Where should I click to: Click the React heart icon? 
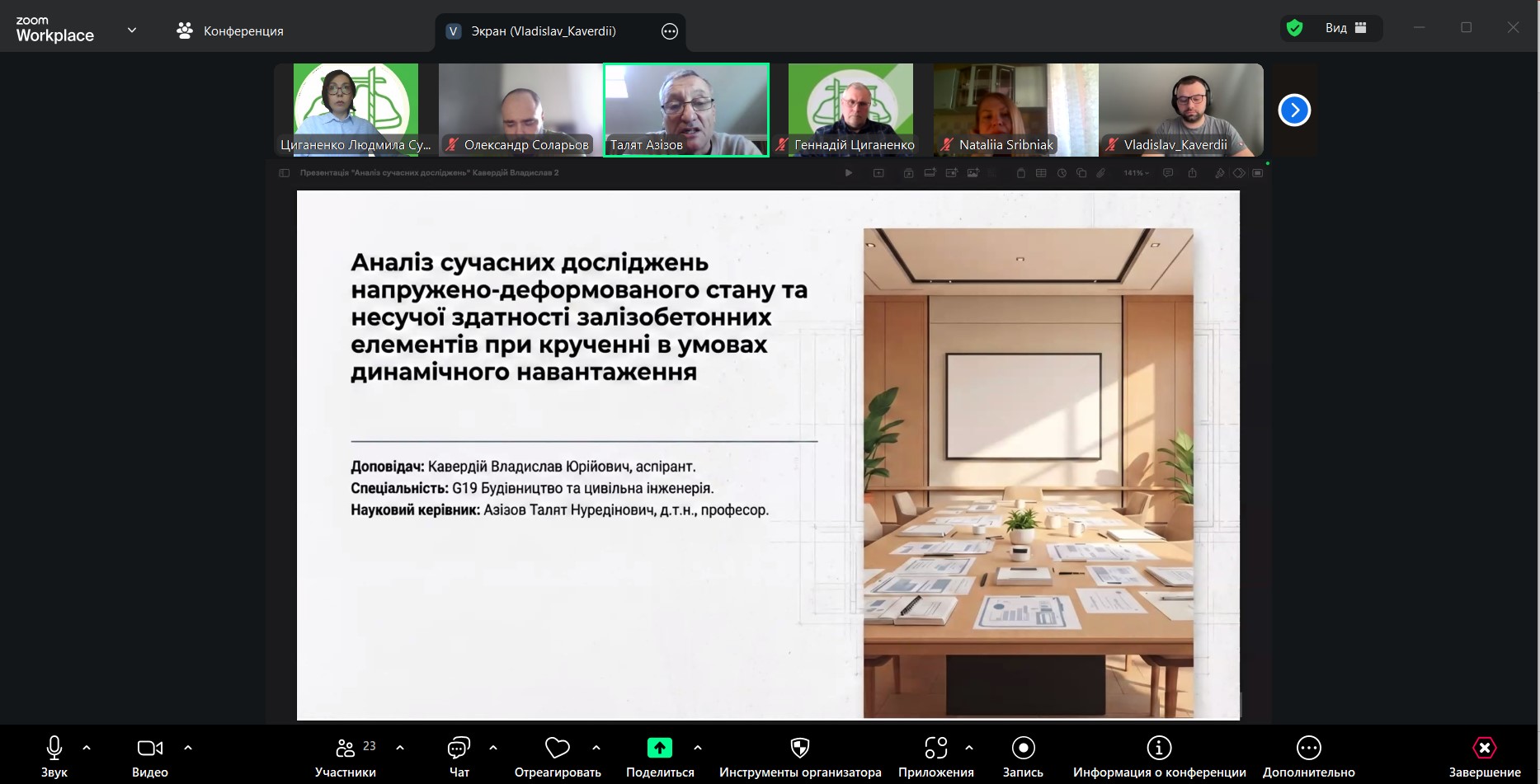pyautogui.click(x=558, y=748)
